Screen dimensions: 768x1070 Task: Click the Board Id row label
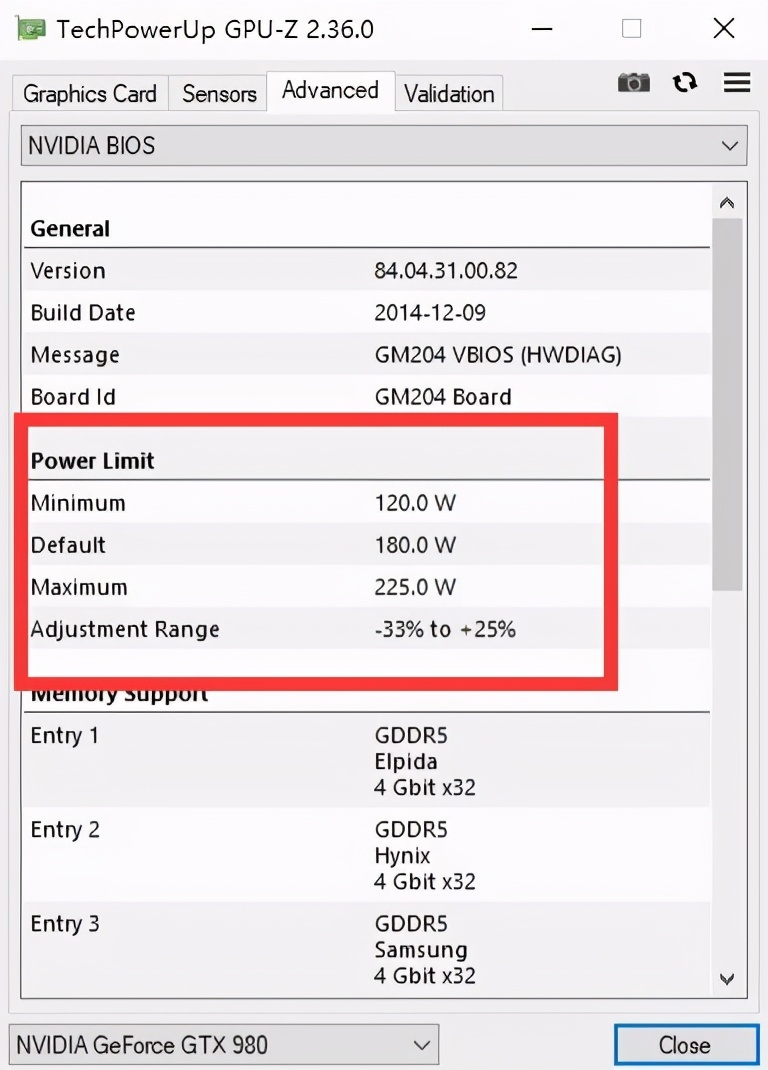click(73, 397)
